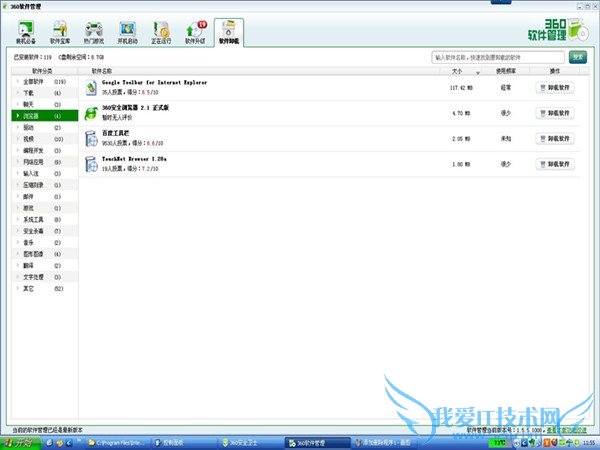Uninstall 360安全浏览器 via 卸载软件 button
Screen dimensions: 600x450
coord(555,113)
